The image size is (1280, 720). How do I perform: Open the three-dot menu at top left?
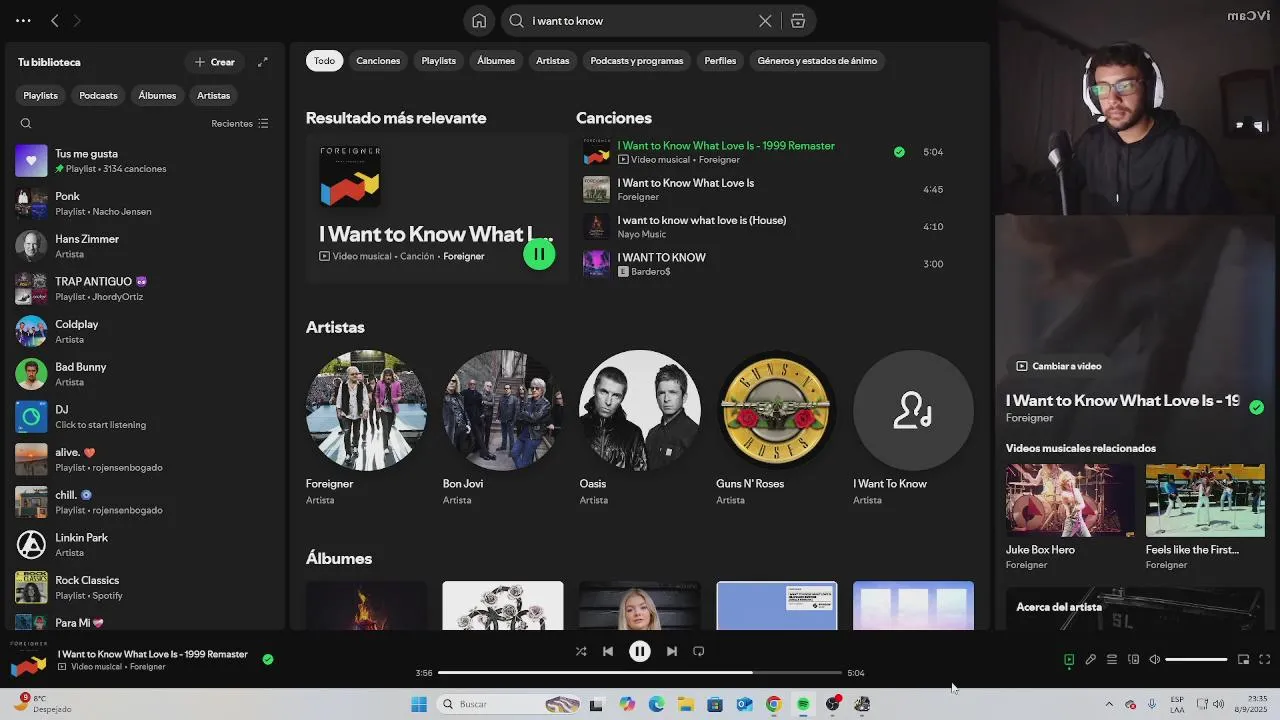tap(23, 20)
